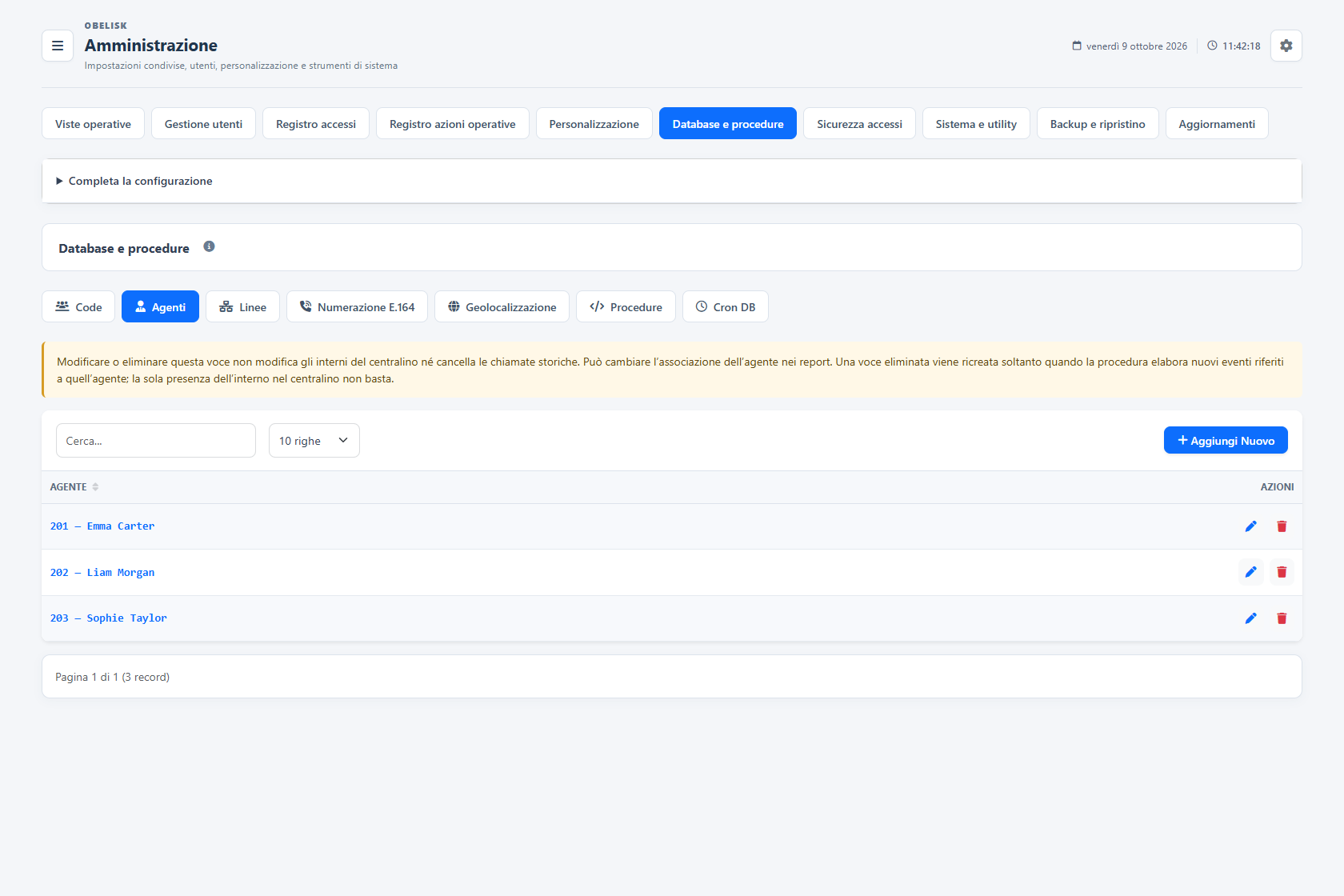Image resolution: width=1344 pixels, height=896 pixels.
Task: Open the Procedure sub-tab
Action: [x=626, y=306]
